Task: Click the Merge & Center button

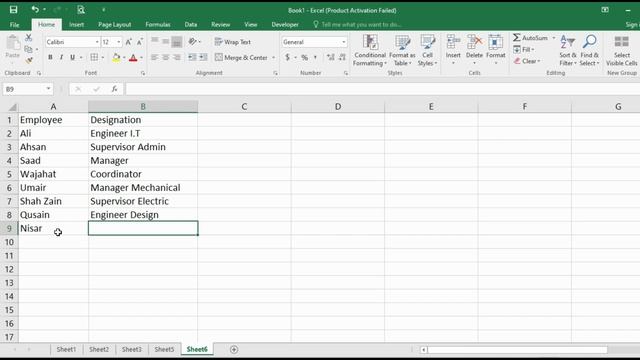Action: pos(242,58)
